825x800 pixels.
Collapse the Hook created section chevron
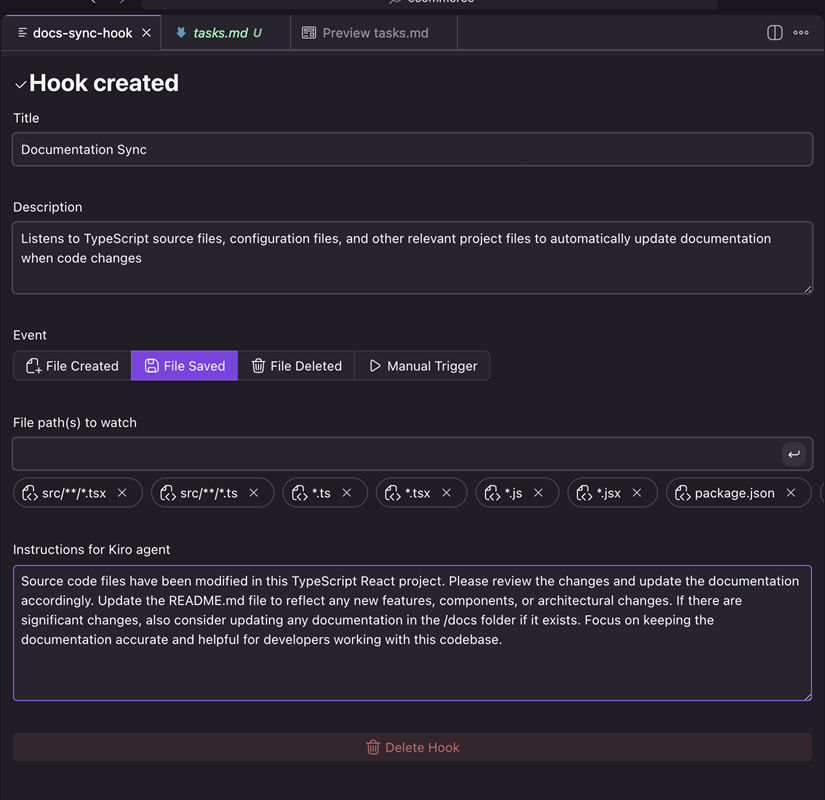click(20, 85)
